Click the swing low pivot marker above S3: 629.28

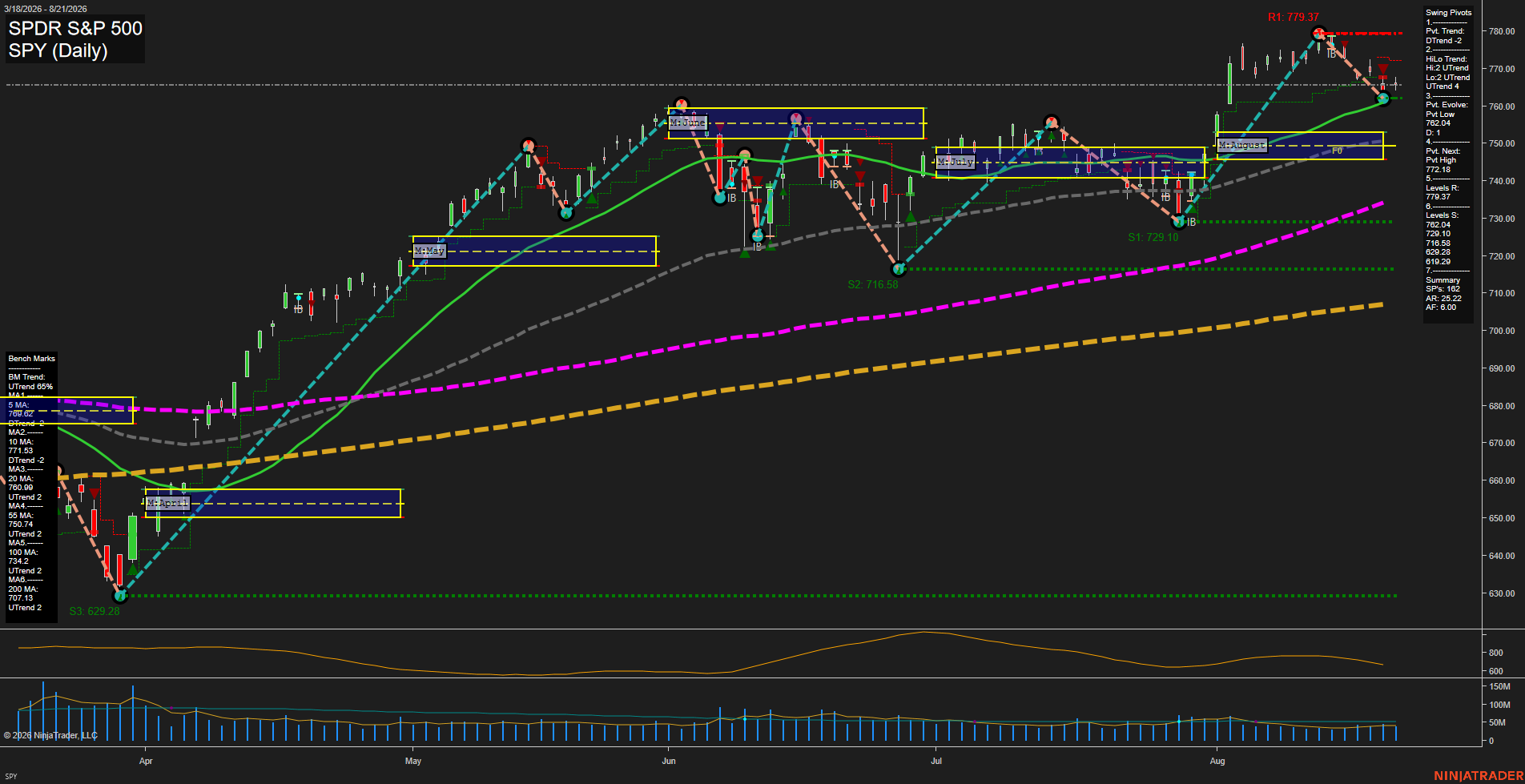[x=119, y=596]
